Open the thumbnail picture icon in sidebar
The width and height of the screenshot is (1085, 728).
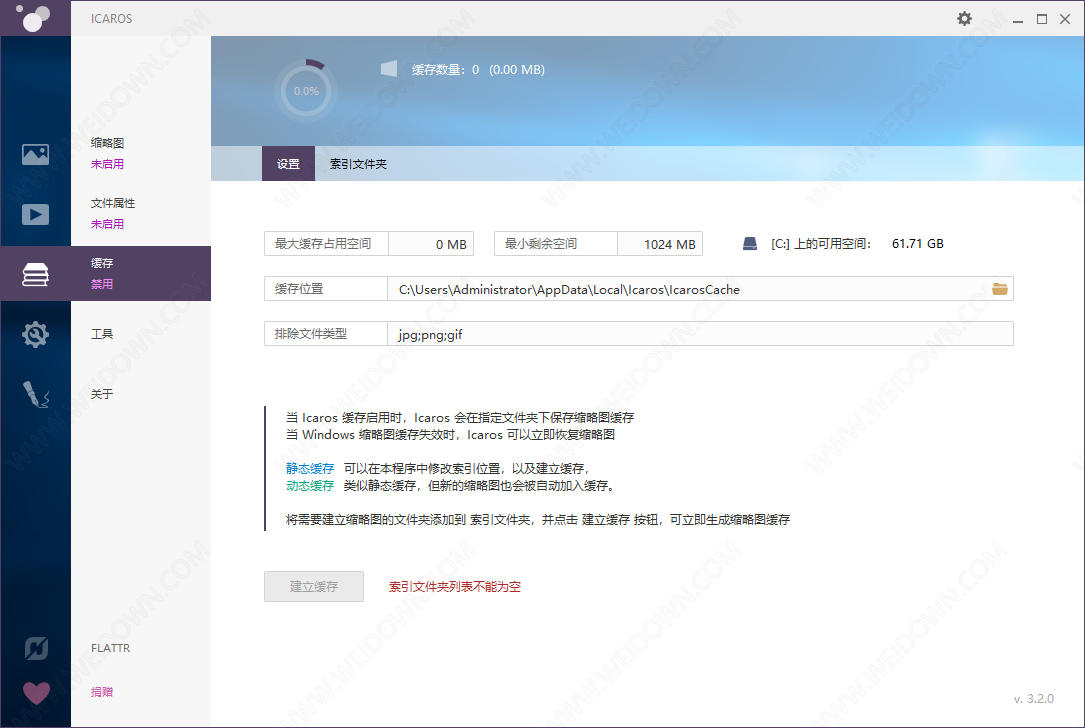click(35, 154)
